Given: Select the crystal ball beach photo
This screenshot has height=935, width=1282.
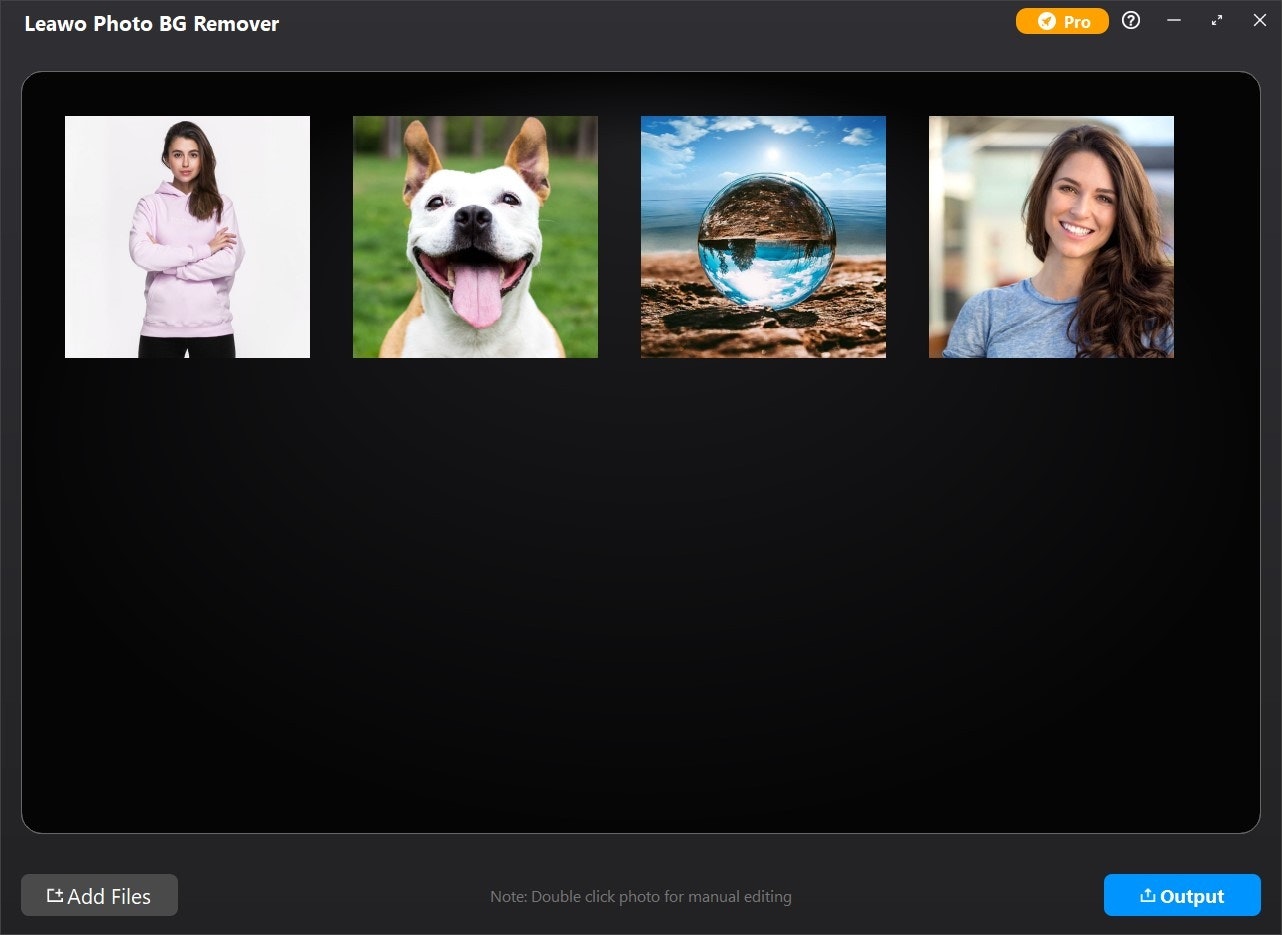Looking at the screenshot, I should [763, 237].
